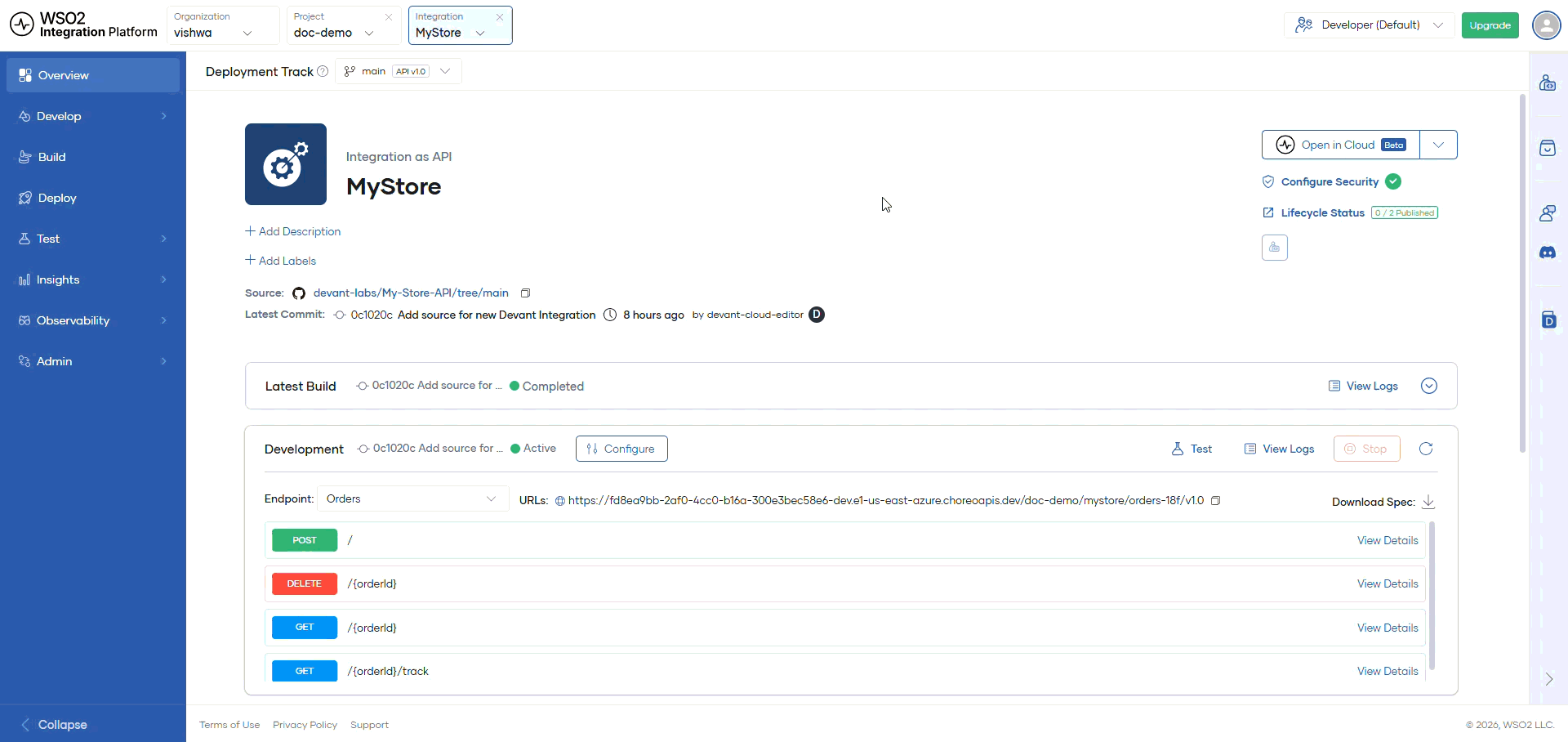Expand the Latest Build panel
1568x742 pixels.
[x=1429, y=386]
